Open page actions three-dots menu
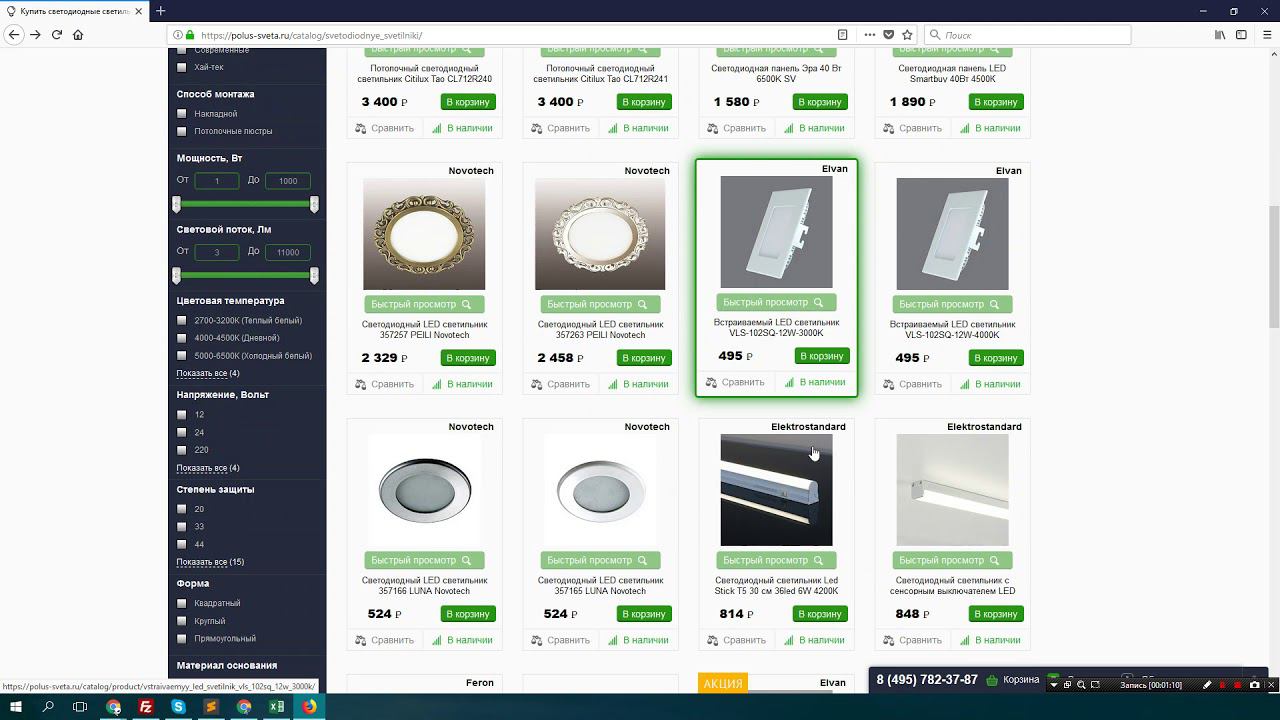 pos(869,34)
